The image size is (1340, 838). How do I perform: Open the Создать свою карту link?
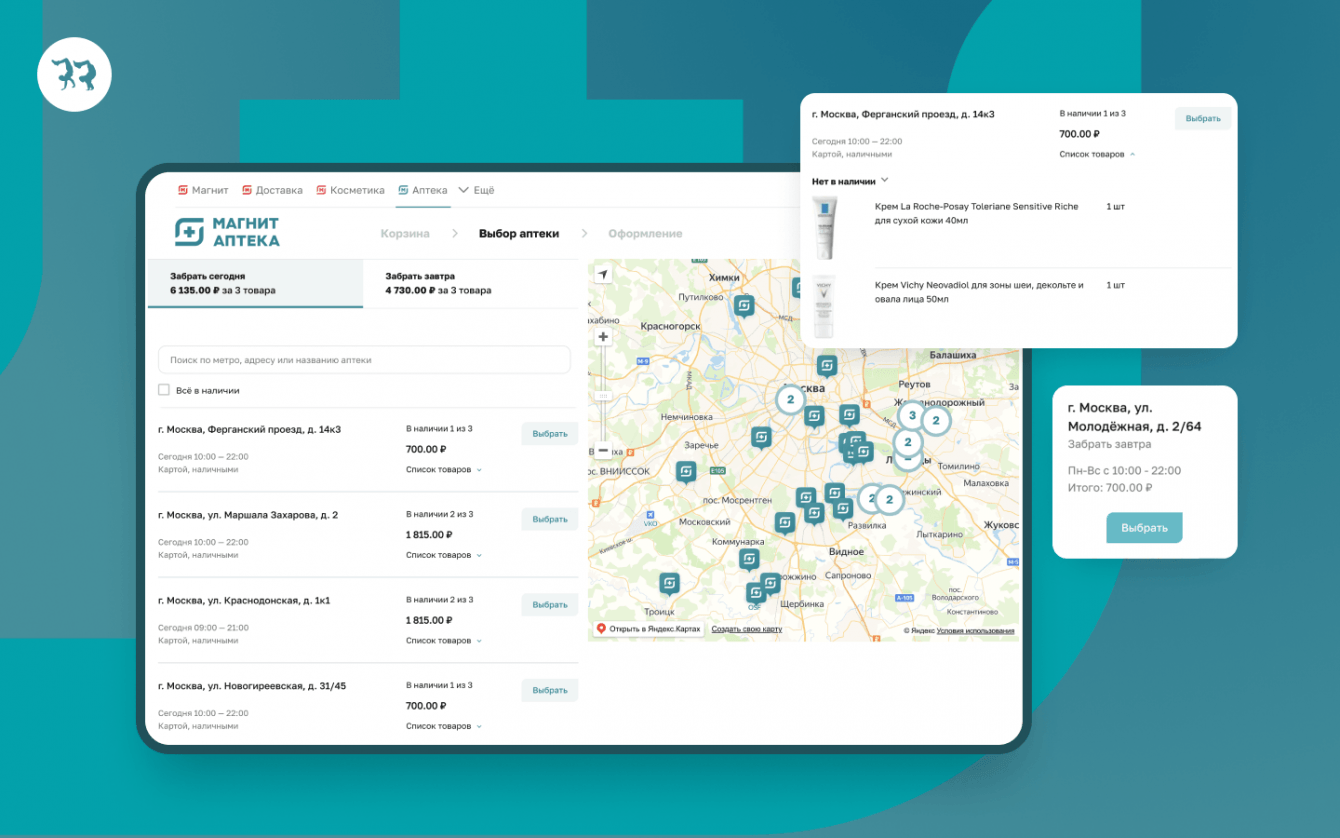tap(746, 629)
